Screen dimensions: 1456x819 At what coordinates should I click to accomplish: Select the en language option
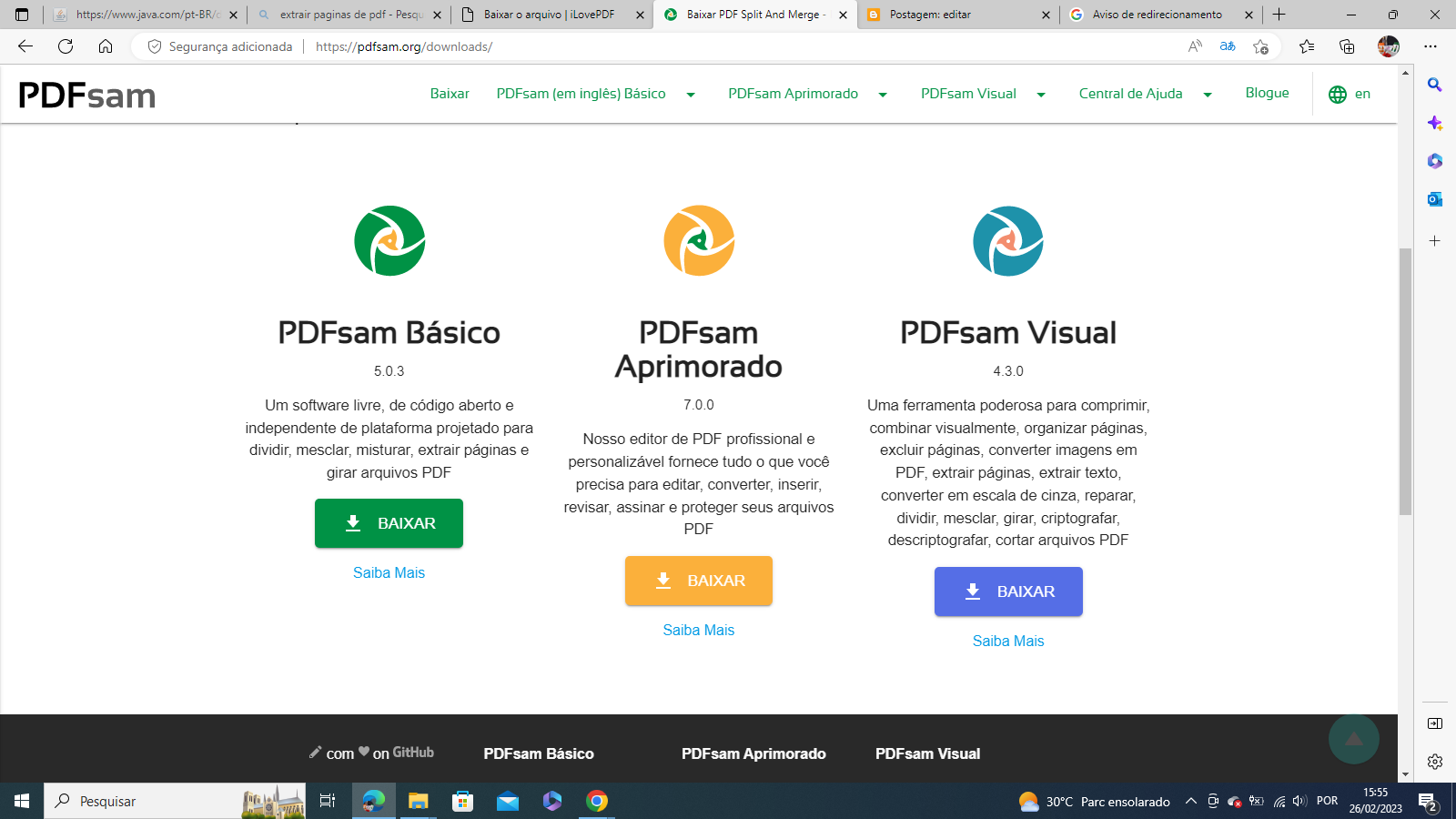(1362, 94)
